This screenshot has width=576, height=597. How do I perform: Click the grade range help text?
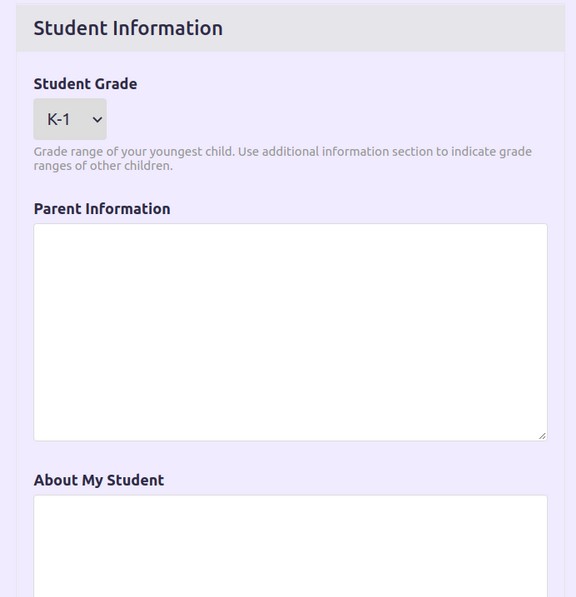tap(283, 158)
